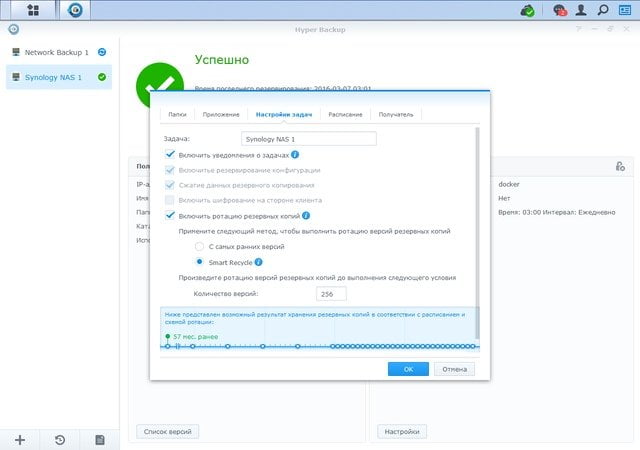Select the earliest versions rotation radio button
The image size is (640, 450).
click(x=199, y=246)
